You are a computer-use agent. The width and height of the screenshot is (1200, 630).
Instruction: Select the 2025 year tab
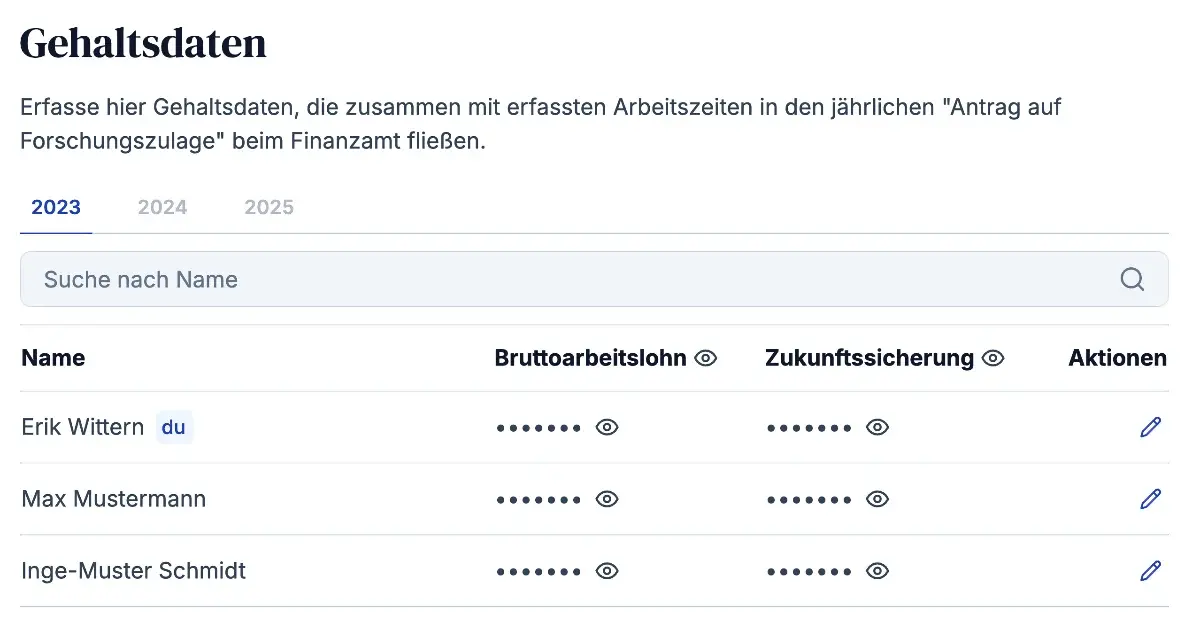pyautogui.click(x=269, y=208)
